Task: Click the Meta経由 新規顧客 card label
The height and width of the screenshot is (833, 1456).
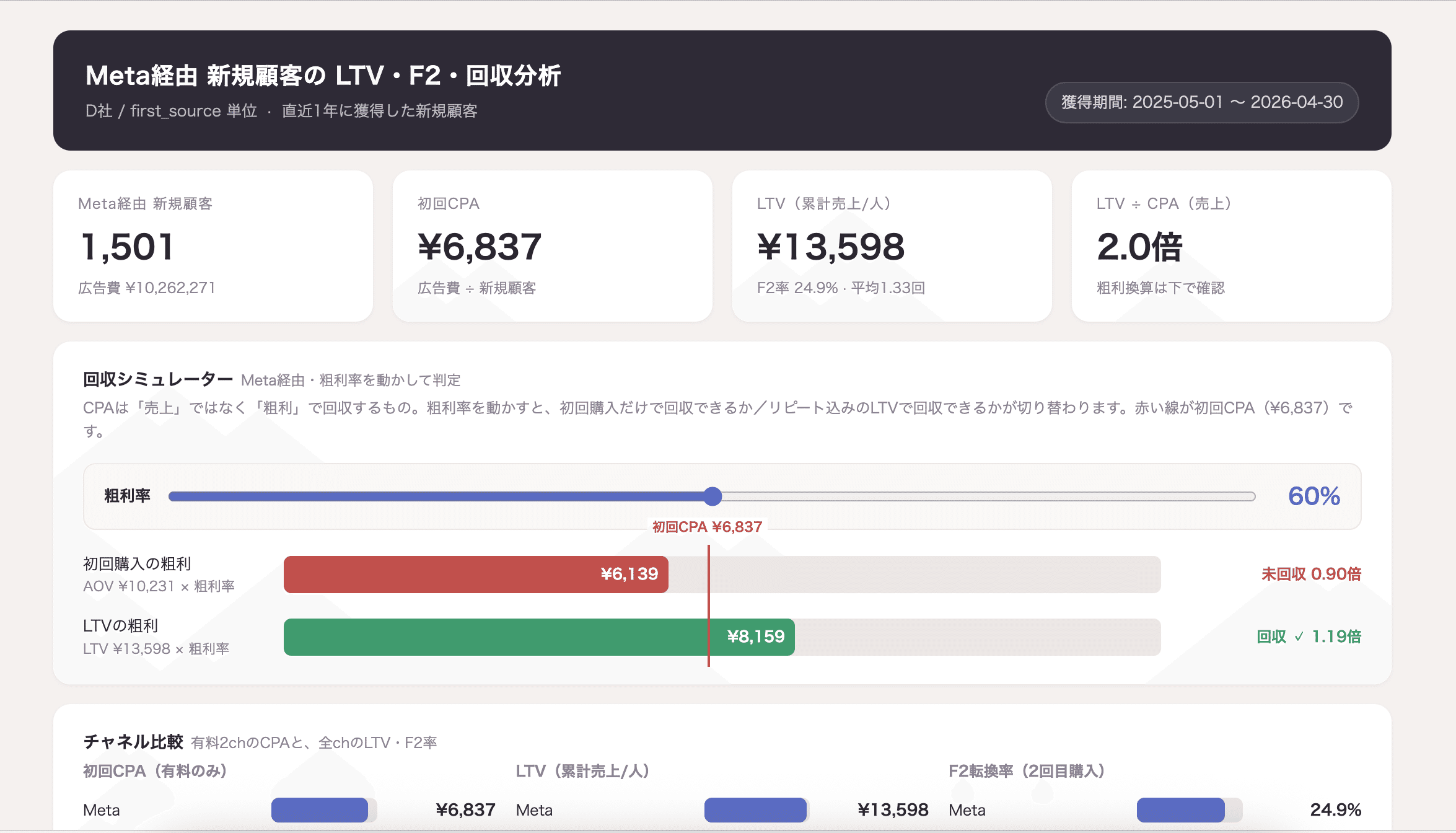Action: pos(145,203)
